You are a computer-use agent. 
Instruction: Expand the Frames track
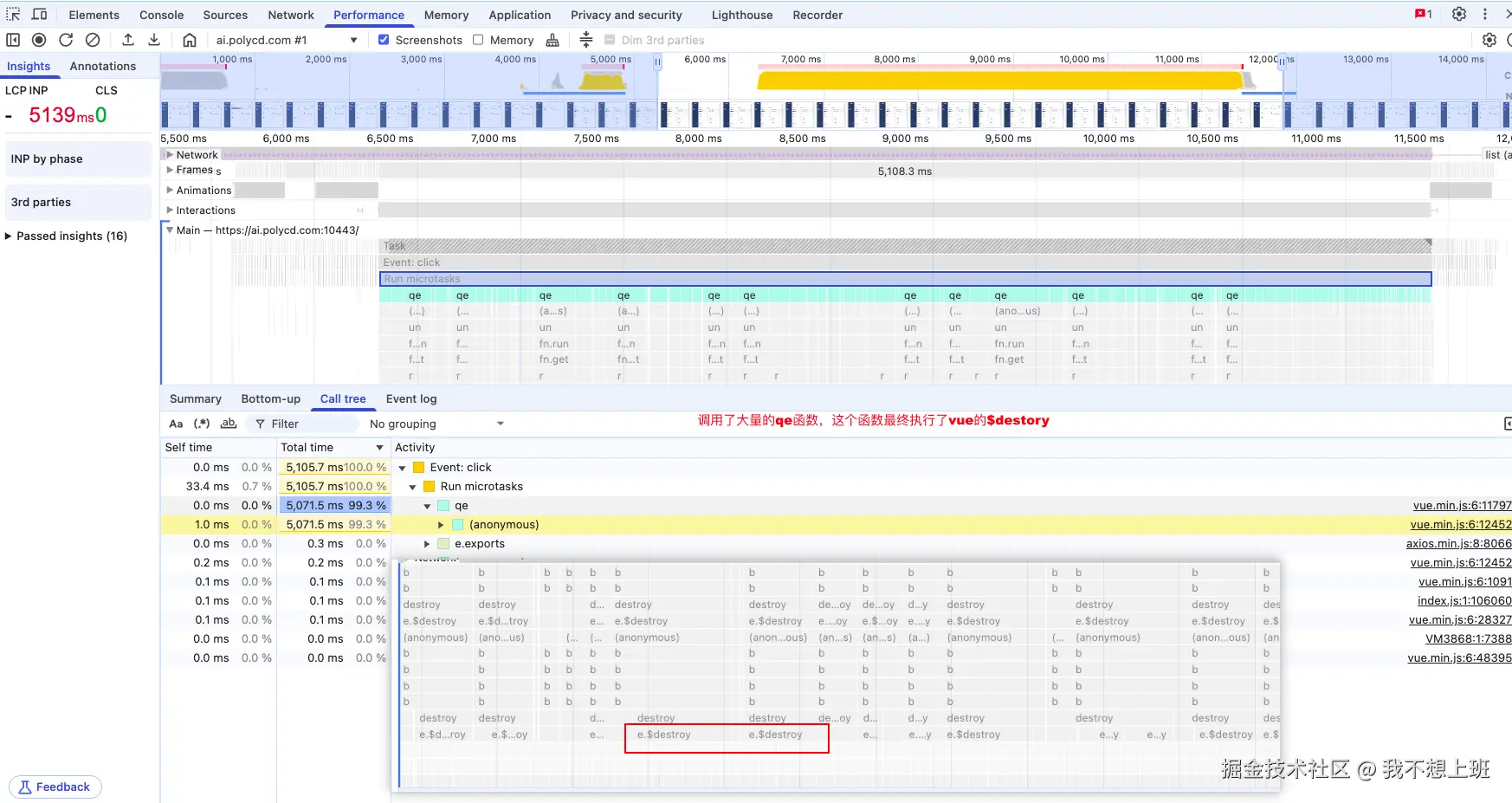(x=170, y=170)
